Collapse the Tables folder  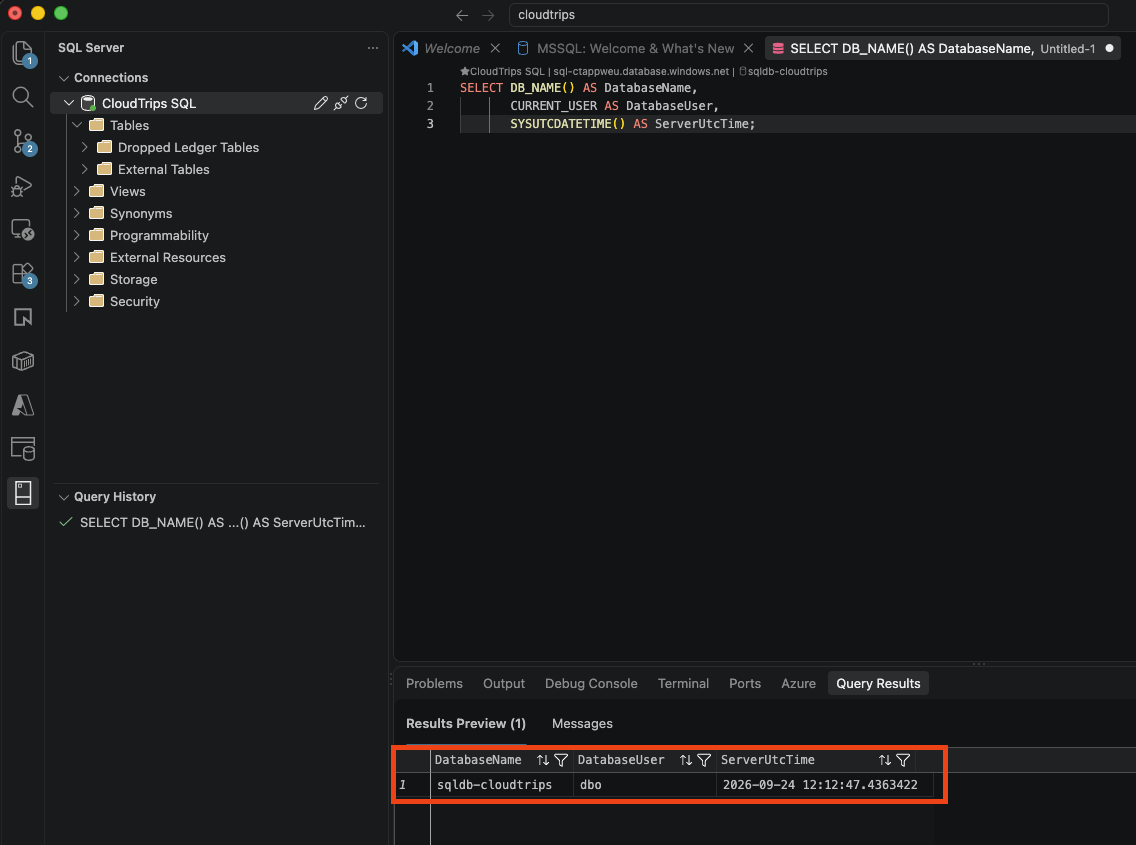[x=78, y=125]
